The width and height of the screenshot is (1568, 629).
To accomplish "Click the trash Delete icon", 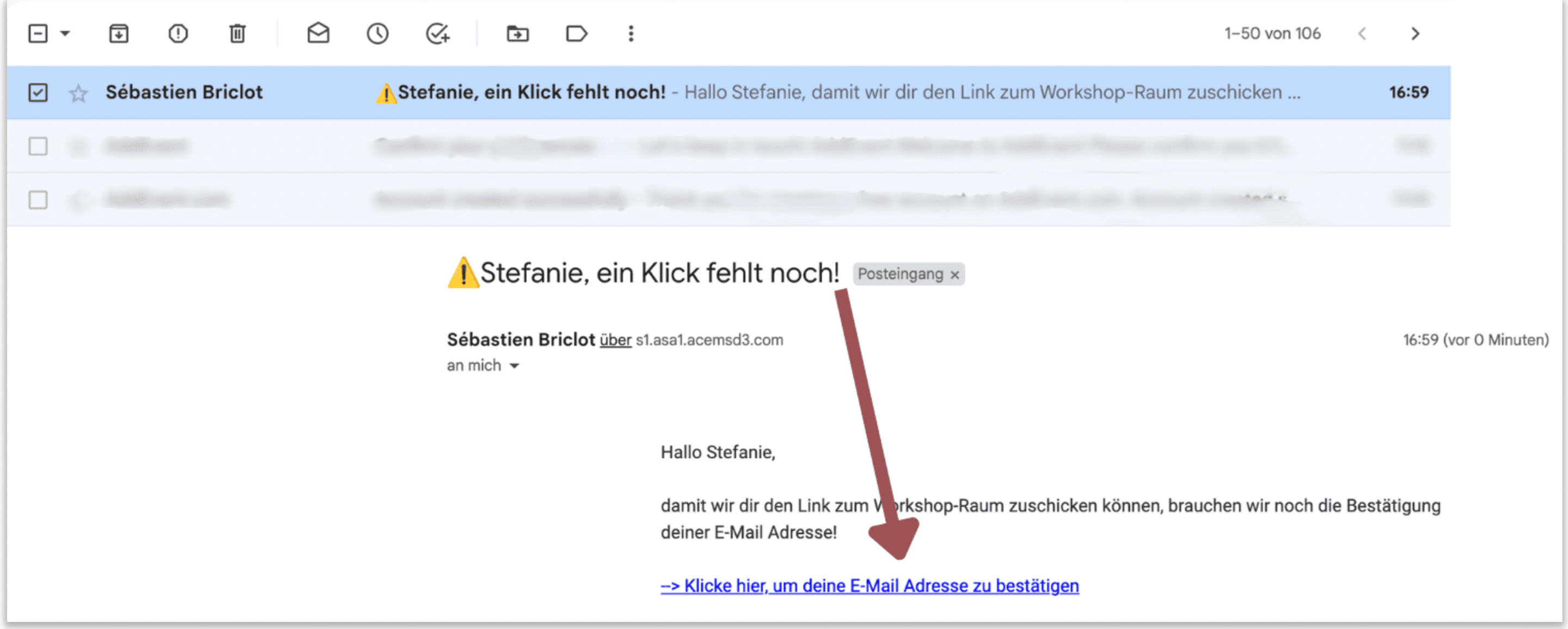I will [x=237, y=33].
